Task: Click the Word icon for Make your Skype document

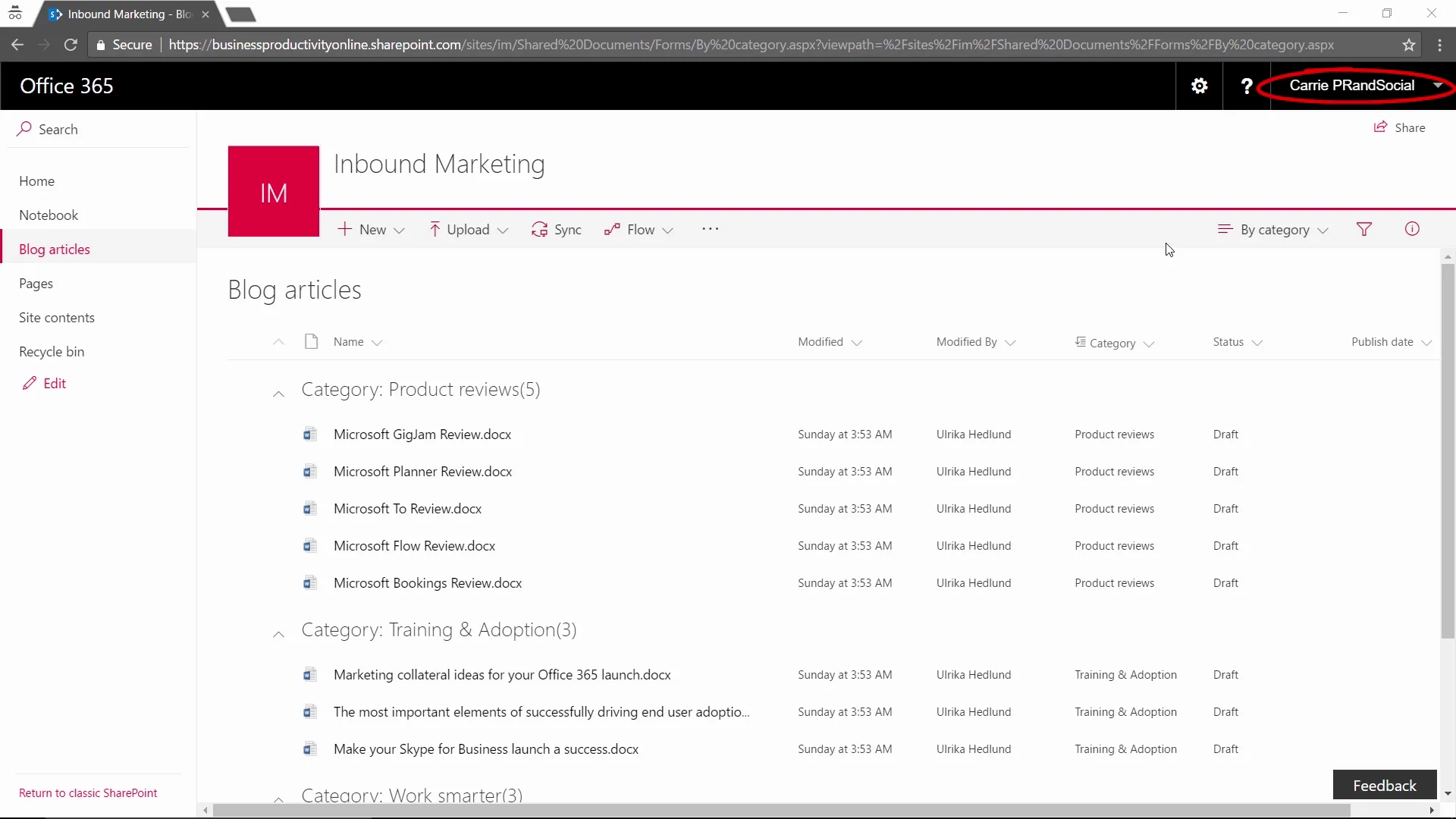Action: tap(309, 749)
